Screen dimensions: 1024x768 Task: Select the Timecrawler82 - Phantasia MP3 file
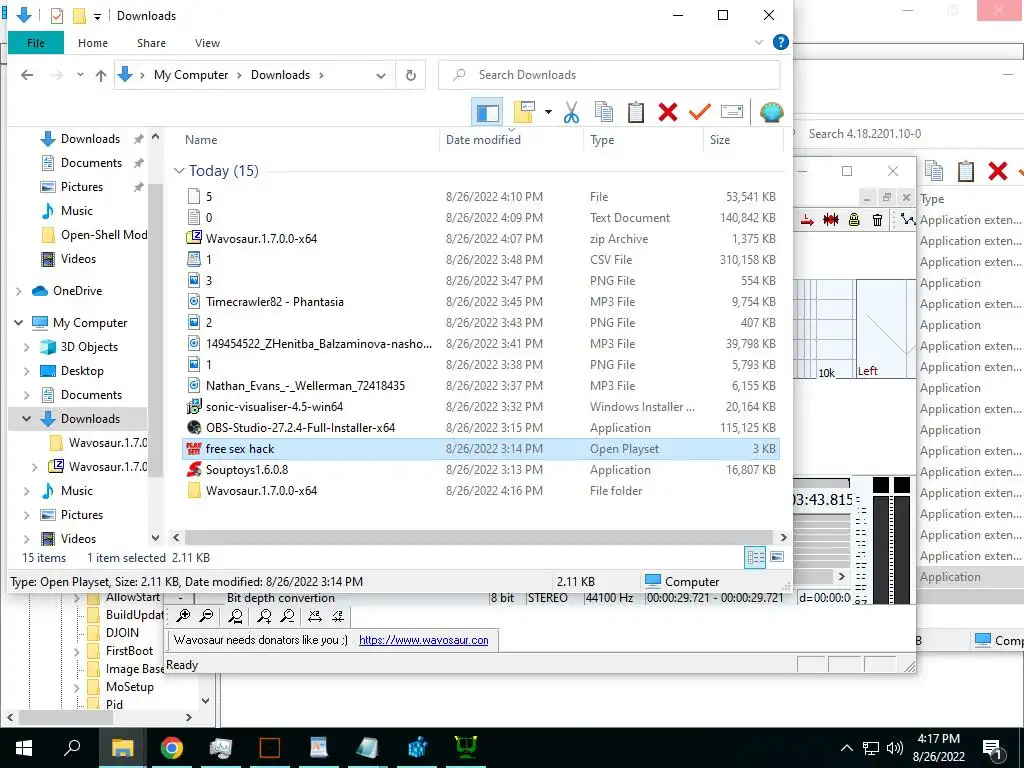pos(480,302)
